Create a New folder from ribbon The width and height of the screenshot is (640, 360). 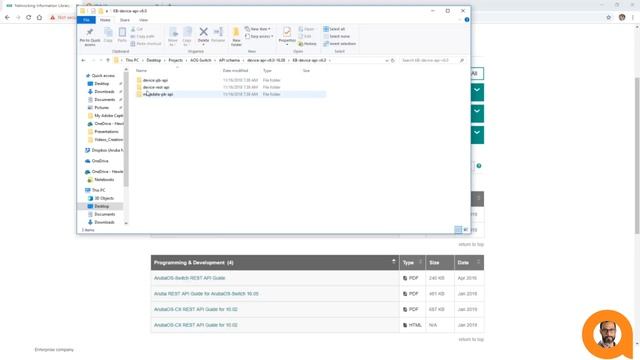pyautogui.click(x=236, y=37)
